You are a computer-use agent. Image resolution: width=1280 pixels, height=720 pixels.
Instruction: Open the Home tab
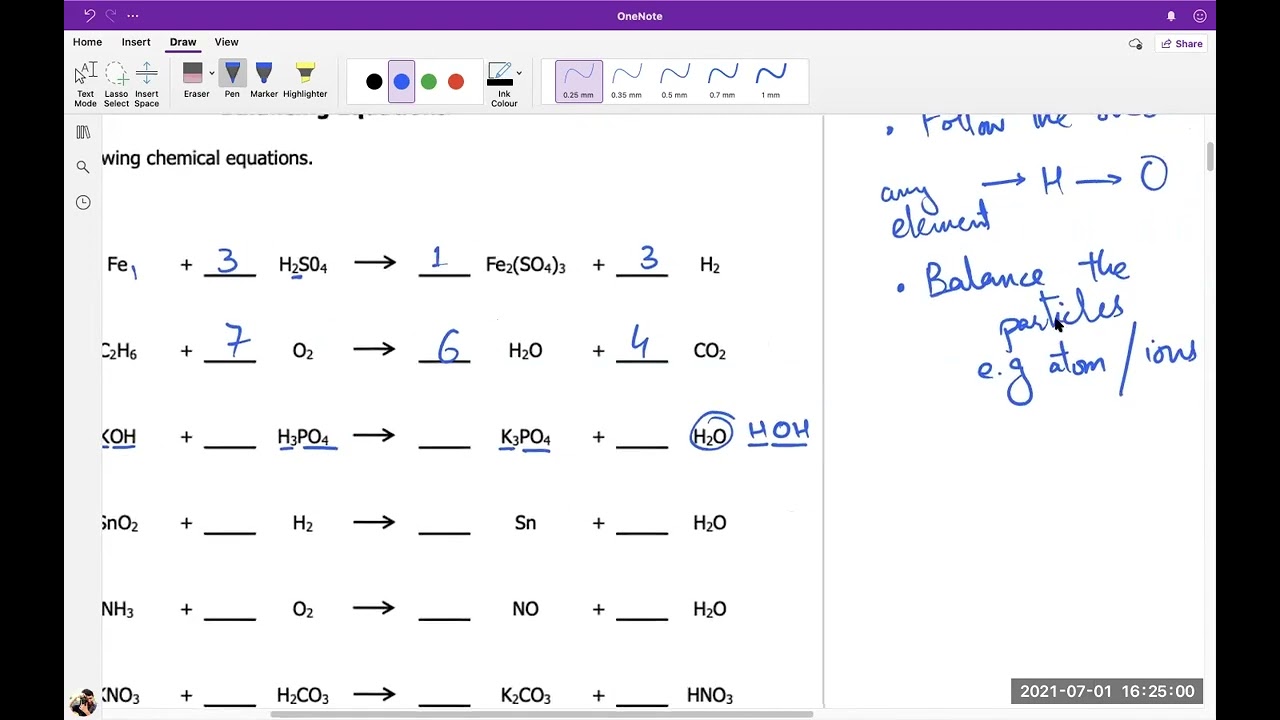87,42
